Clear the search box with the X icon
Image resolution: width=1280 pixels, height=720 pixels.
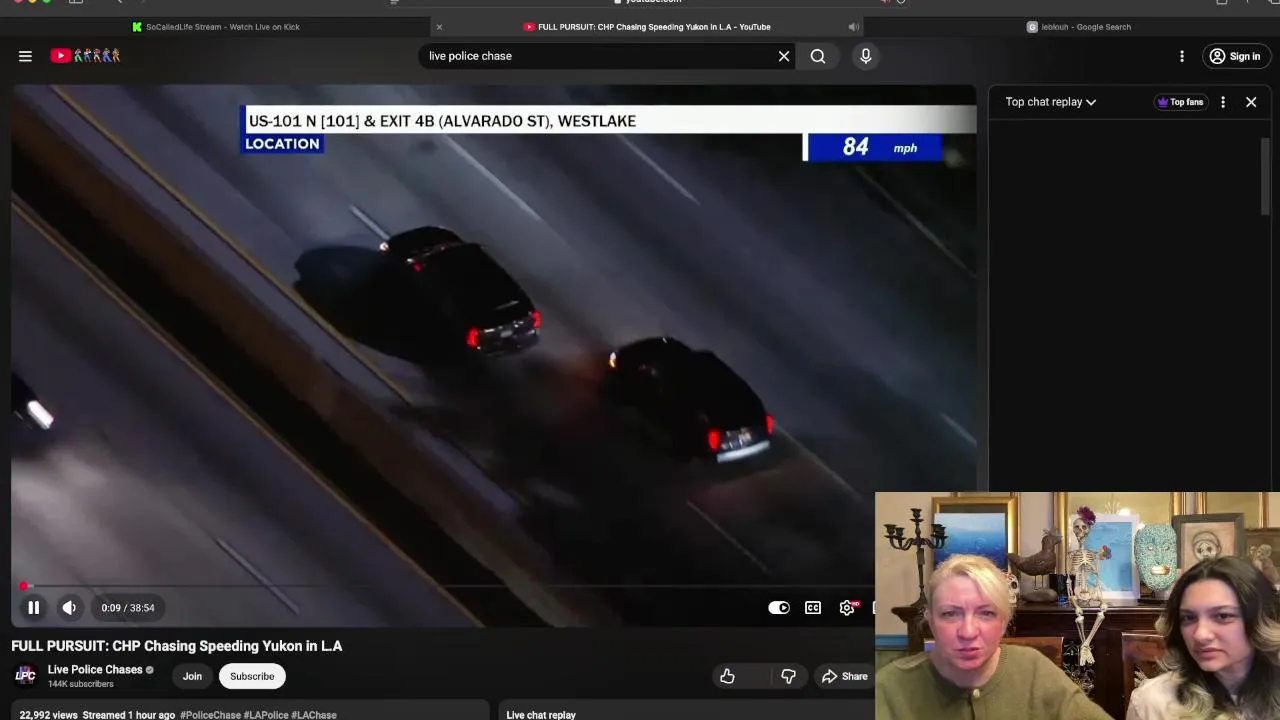coord(784,56)
